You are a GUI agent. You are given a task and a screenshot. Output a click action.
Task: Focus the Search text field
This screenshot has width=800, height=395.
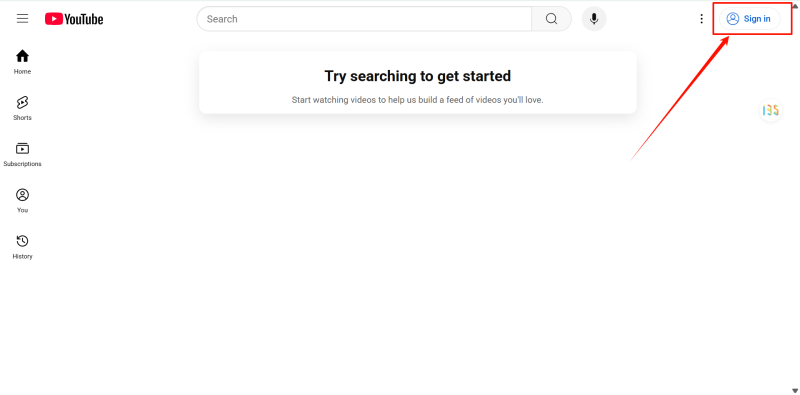(x=364, y=19)
